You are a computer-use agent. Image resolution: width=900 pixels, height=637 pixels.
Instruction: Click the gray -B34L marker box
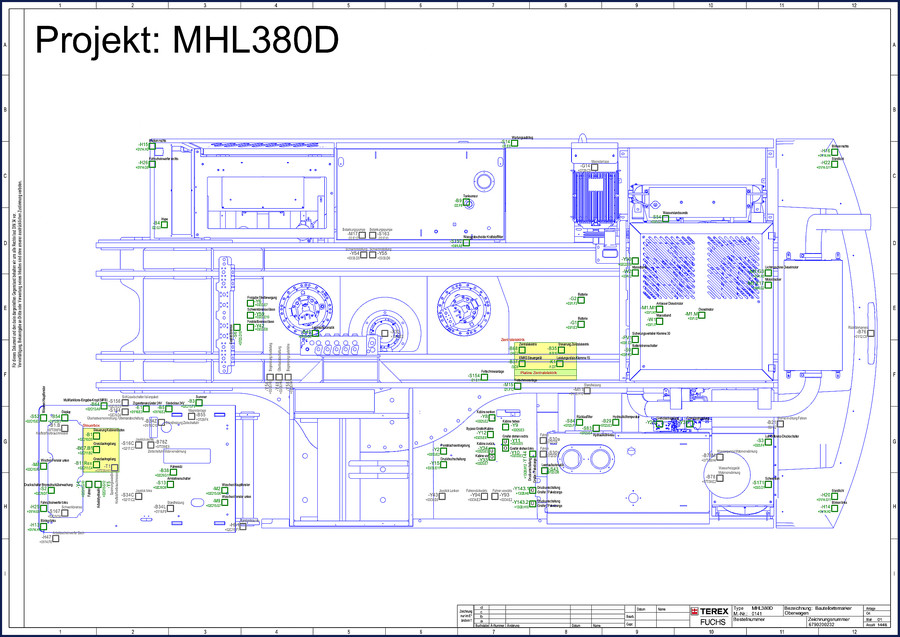[170, 508]
